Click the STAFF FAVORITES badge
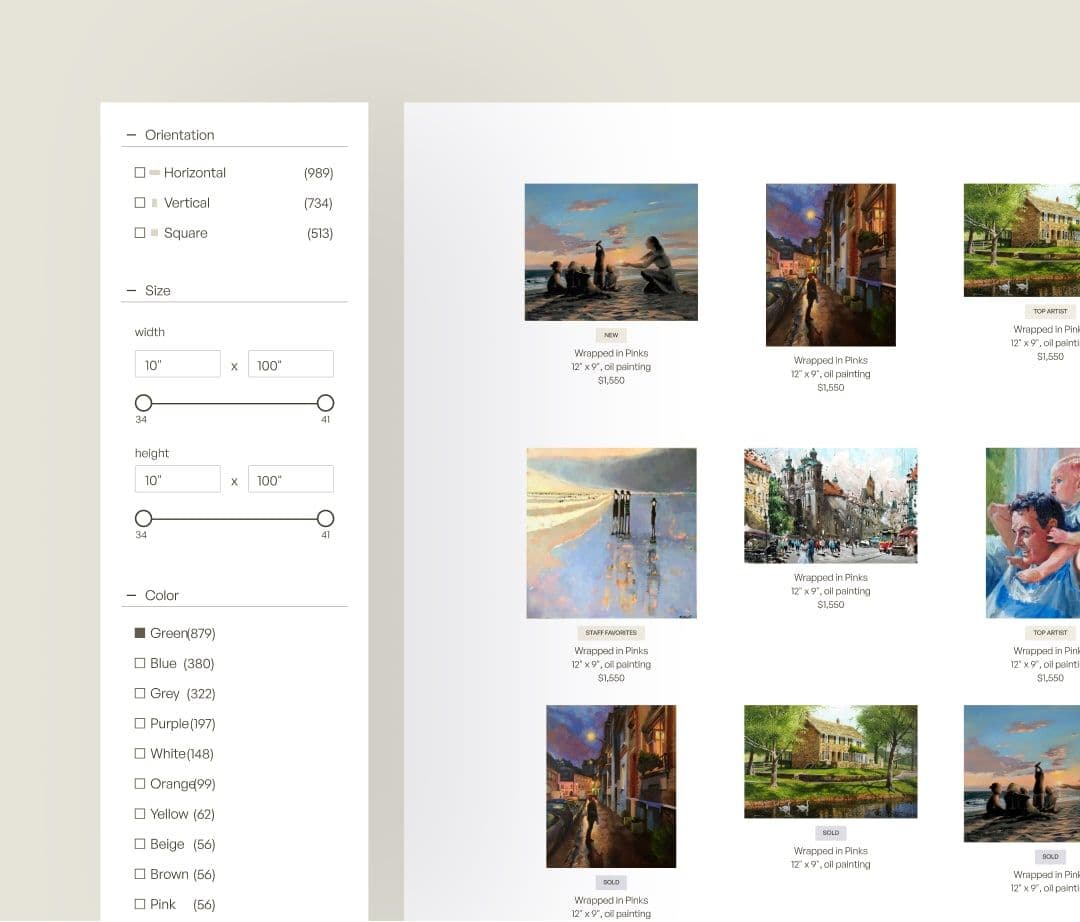The image size is (1080, 922). click(x=611, y=633)
